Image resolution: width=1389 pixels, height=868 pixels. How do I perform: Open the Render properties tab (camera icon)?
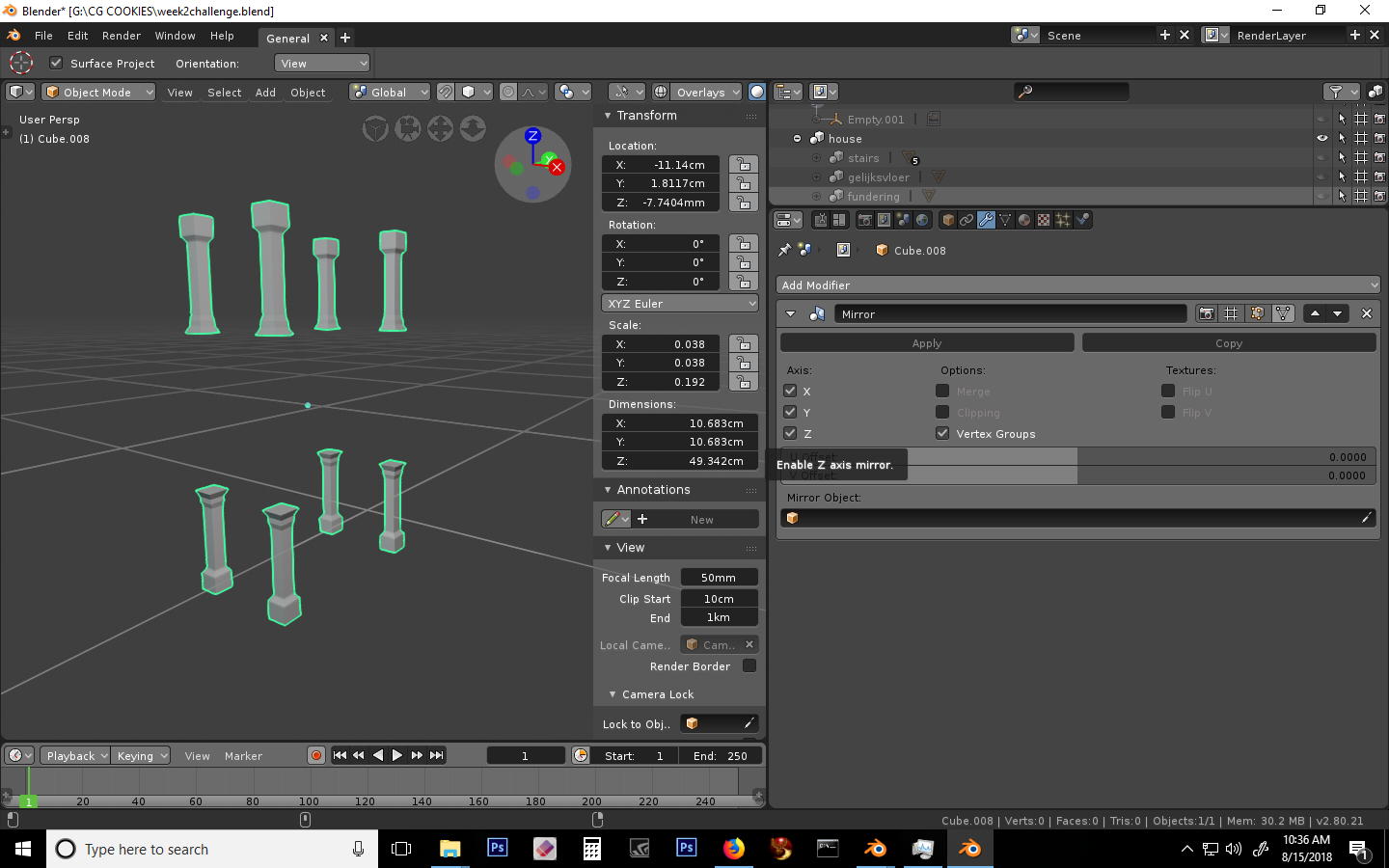[x=865, y=220]
